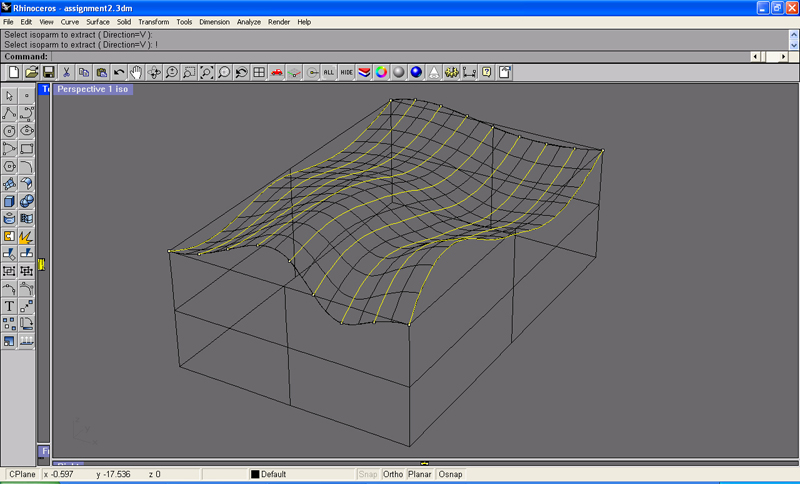
Task: Click the Explode tool icon
Action: (x=27, y=236)
